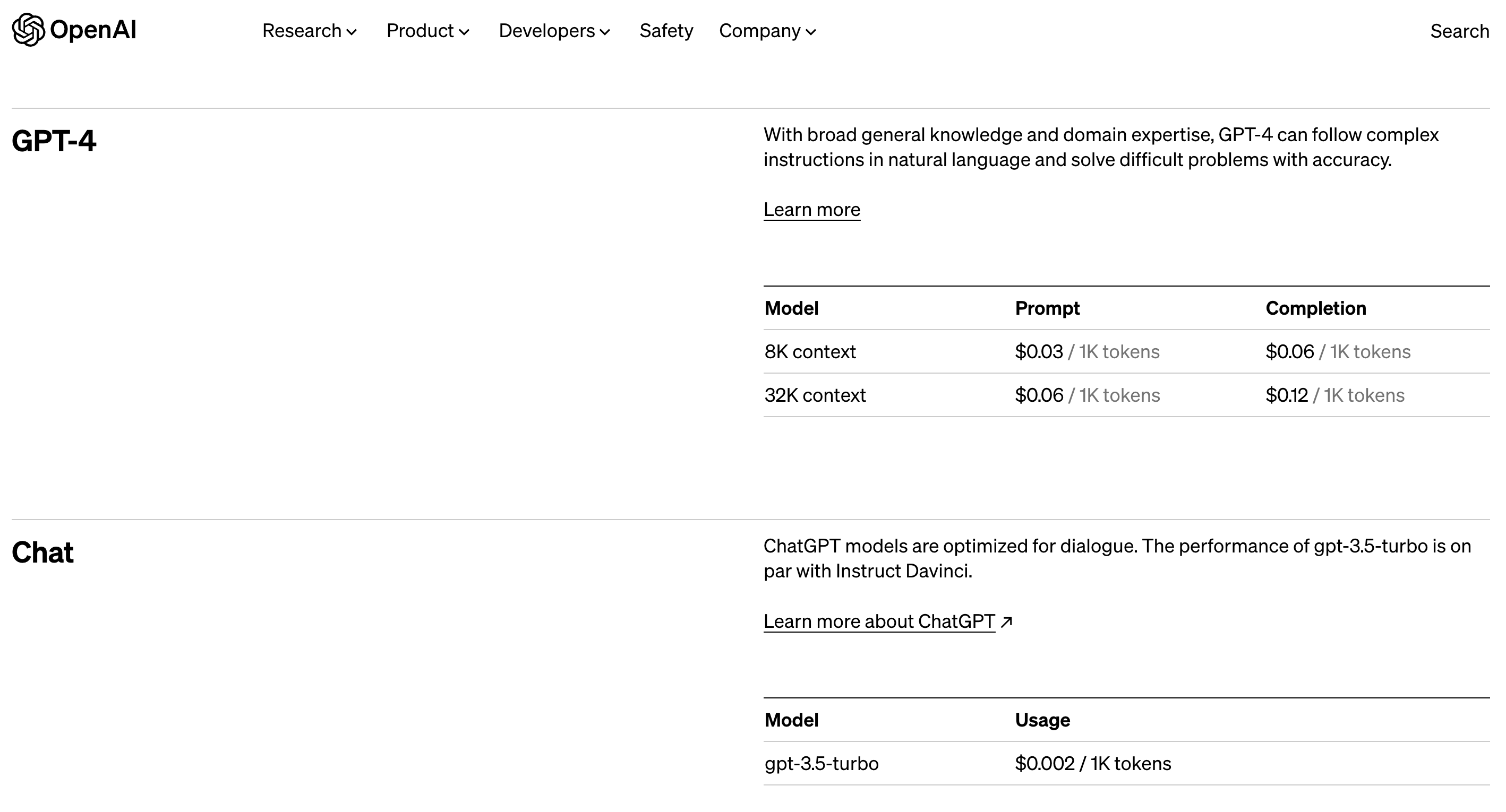
Task: Click the GPT-4 section heading
Action: point(54,141)
